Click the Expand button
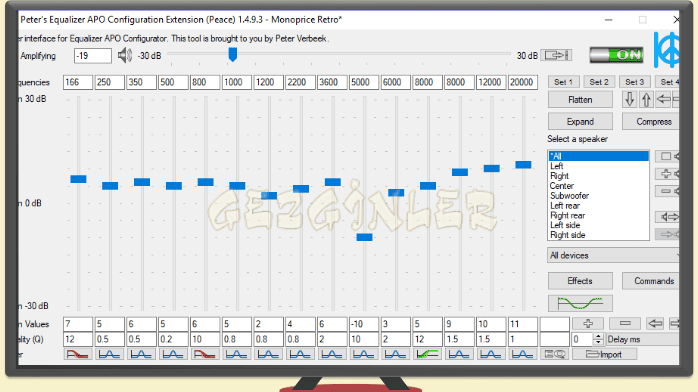 point(580,121)
